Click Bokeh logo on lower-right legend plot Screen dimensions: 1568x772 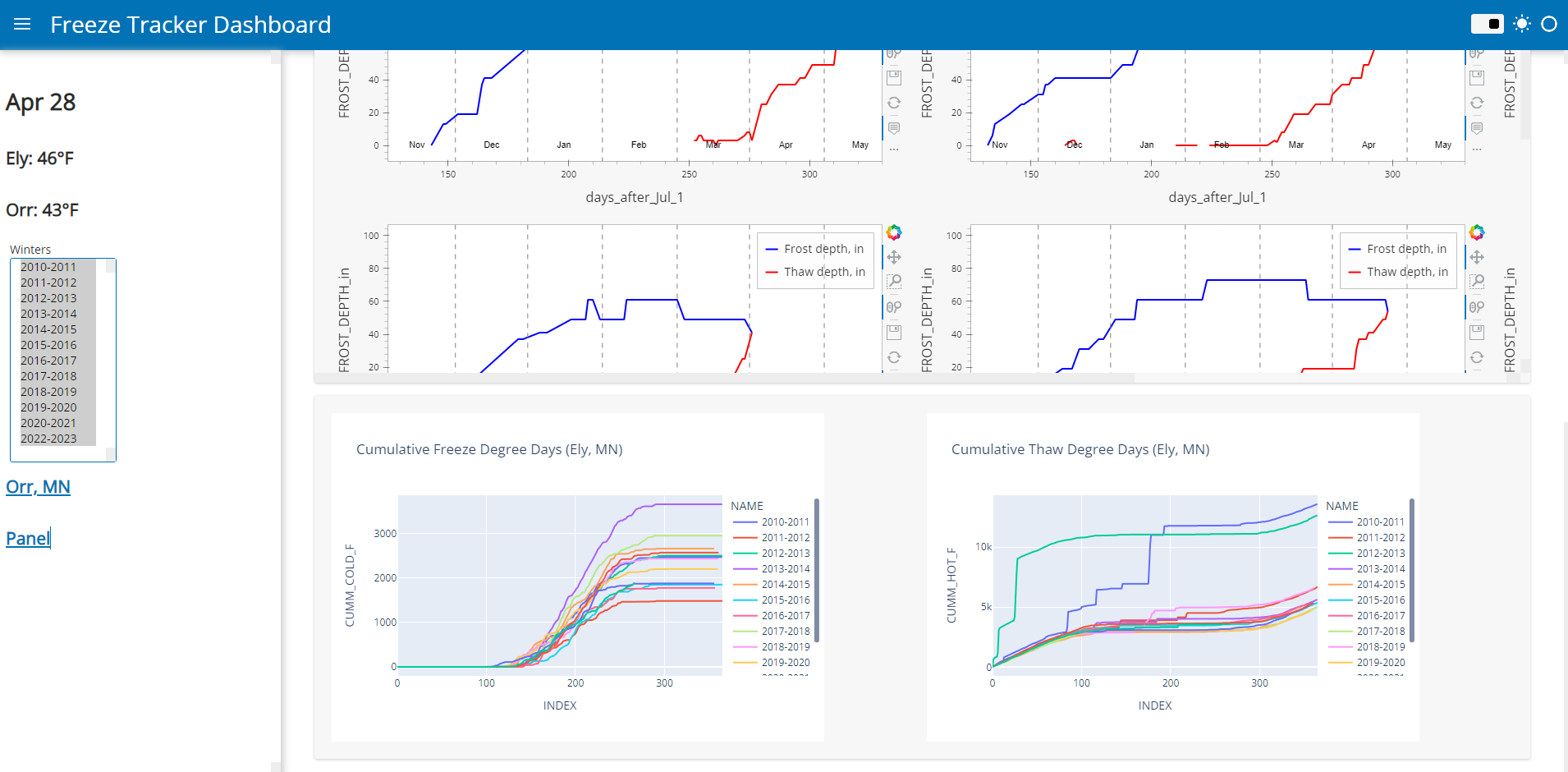pyautogui.click(x=1477, y=232)
